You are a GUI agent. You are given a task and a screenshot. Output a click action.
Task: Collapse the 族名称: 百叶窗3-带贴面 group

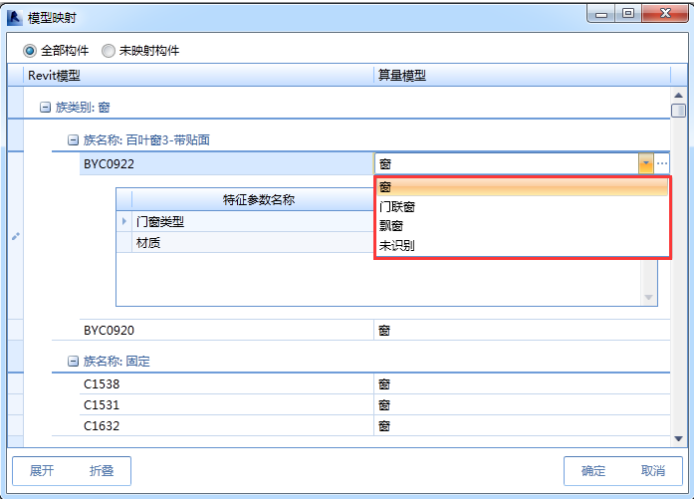(73, 140)
